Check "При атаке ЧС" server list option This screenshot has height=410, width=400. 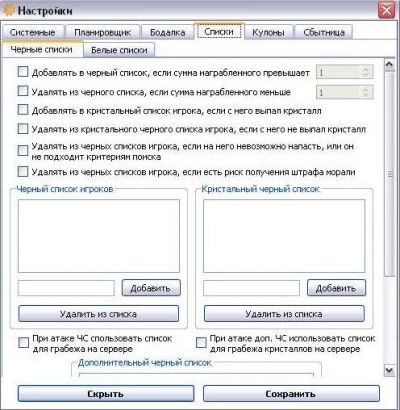(x=23, y=343)
